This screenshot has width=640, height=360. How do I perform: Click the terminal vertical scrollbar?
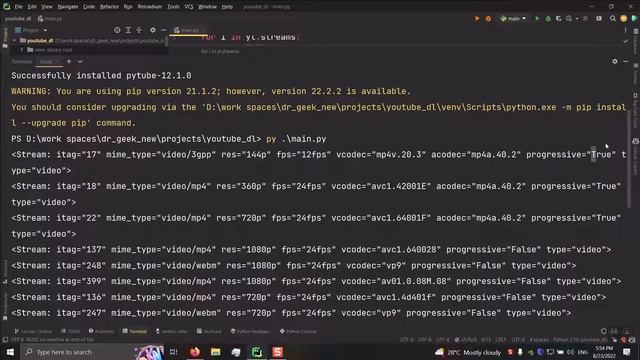(629, 159)
